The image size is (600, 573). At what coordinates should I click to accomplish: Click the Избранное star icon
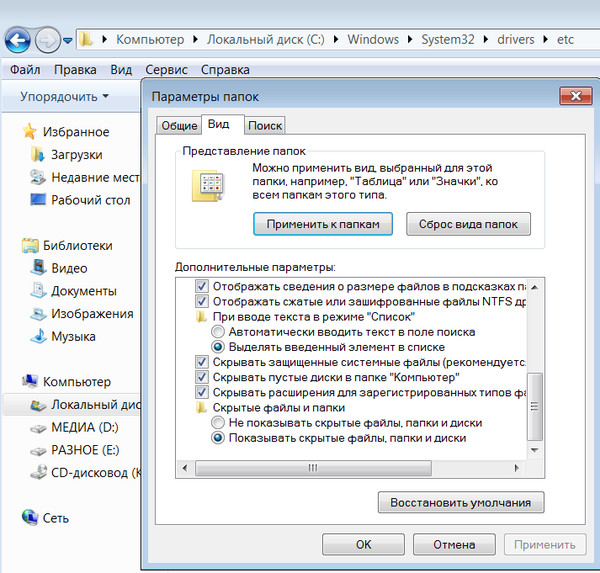29,131
